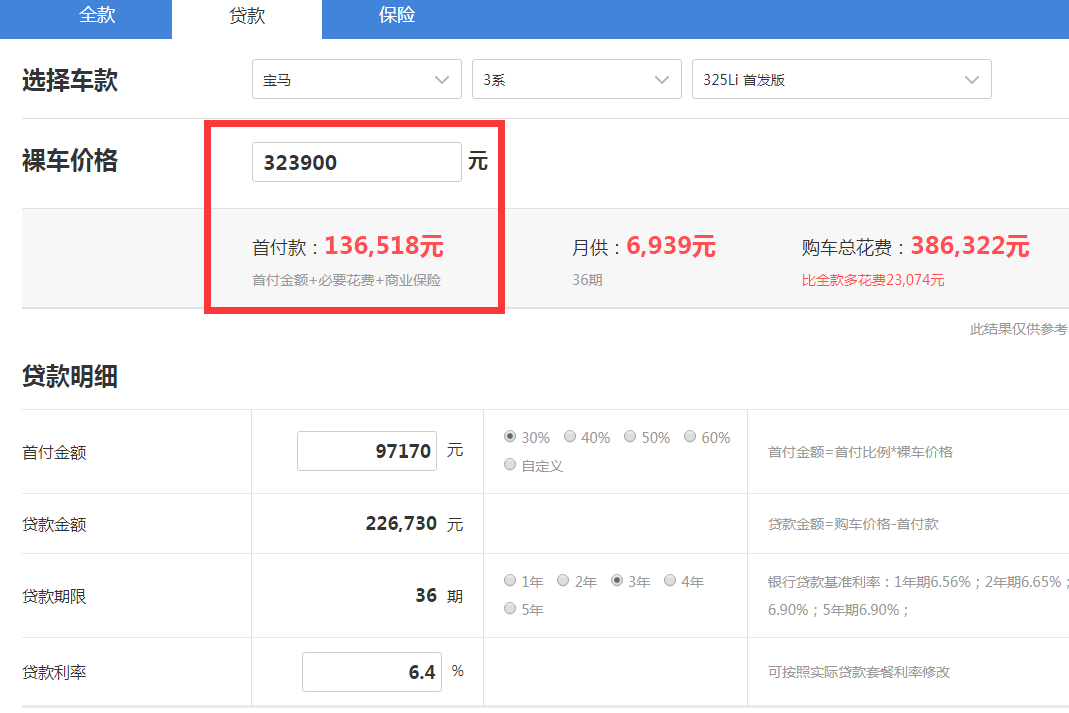The image size is (1069, 713).
Task: Switch to the 全款 tab
Action: pyautogui.click(x=96, y=16)
